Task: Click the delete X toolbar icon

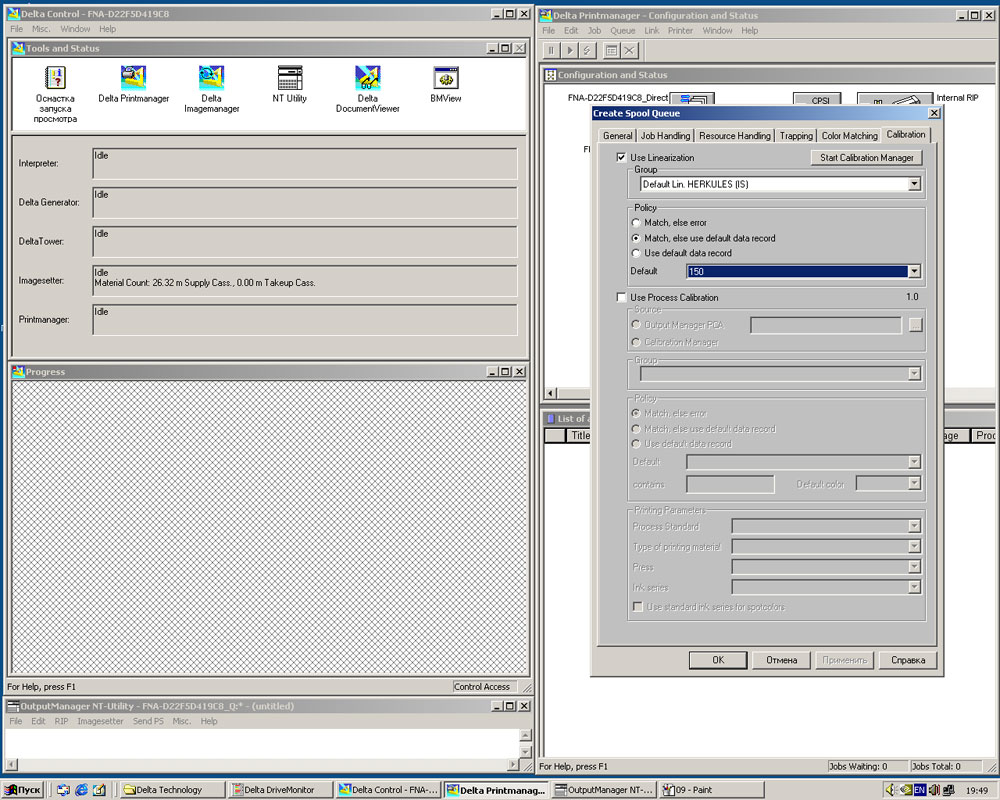Action: pyautogui.click(x=629, y=50)
